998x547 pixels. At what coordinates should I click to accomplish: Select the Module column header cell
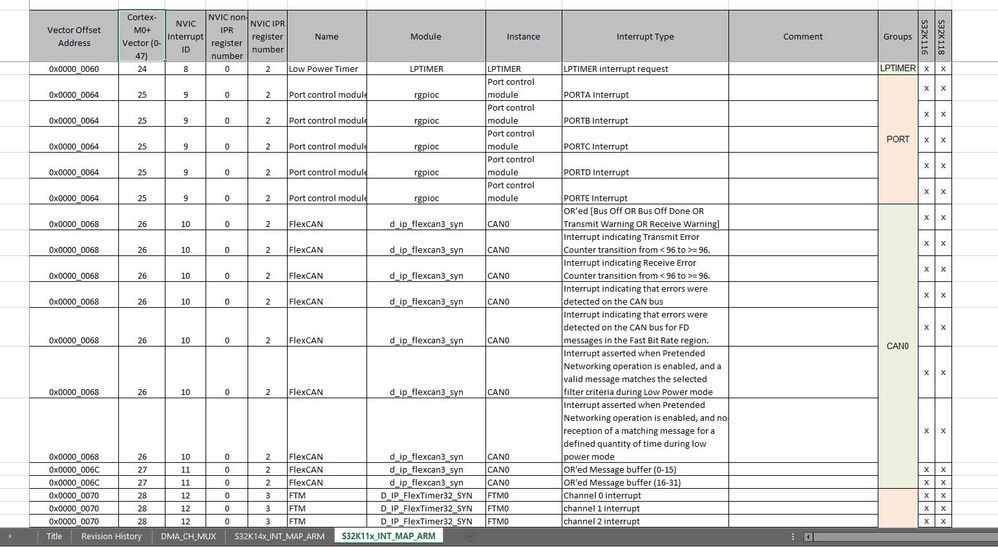click(x=426, y=36)
